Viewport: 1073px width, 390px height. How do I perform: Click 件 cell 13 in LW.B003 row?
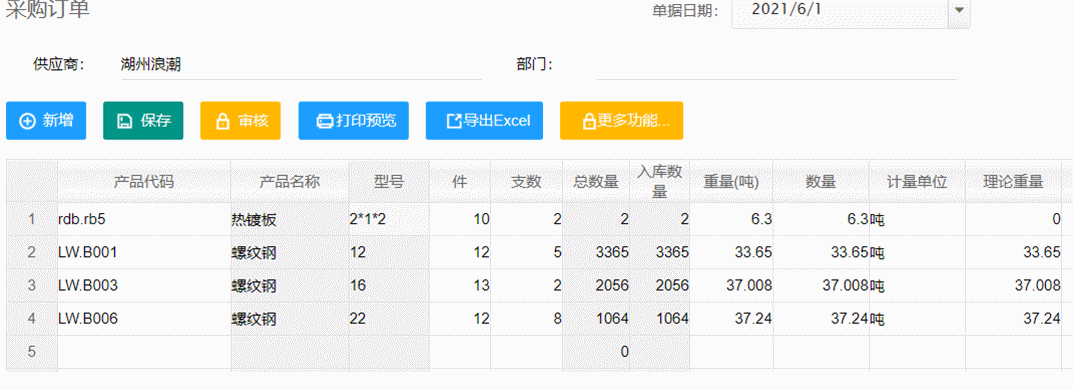(460, 285)
